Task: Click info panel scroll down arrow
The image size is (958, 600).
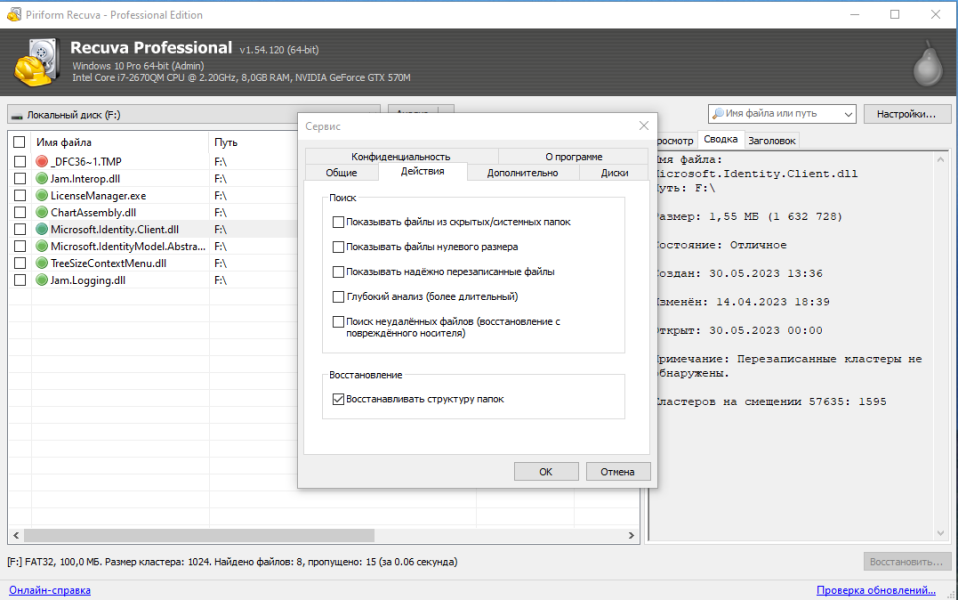Action: click(940, 533)
